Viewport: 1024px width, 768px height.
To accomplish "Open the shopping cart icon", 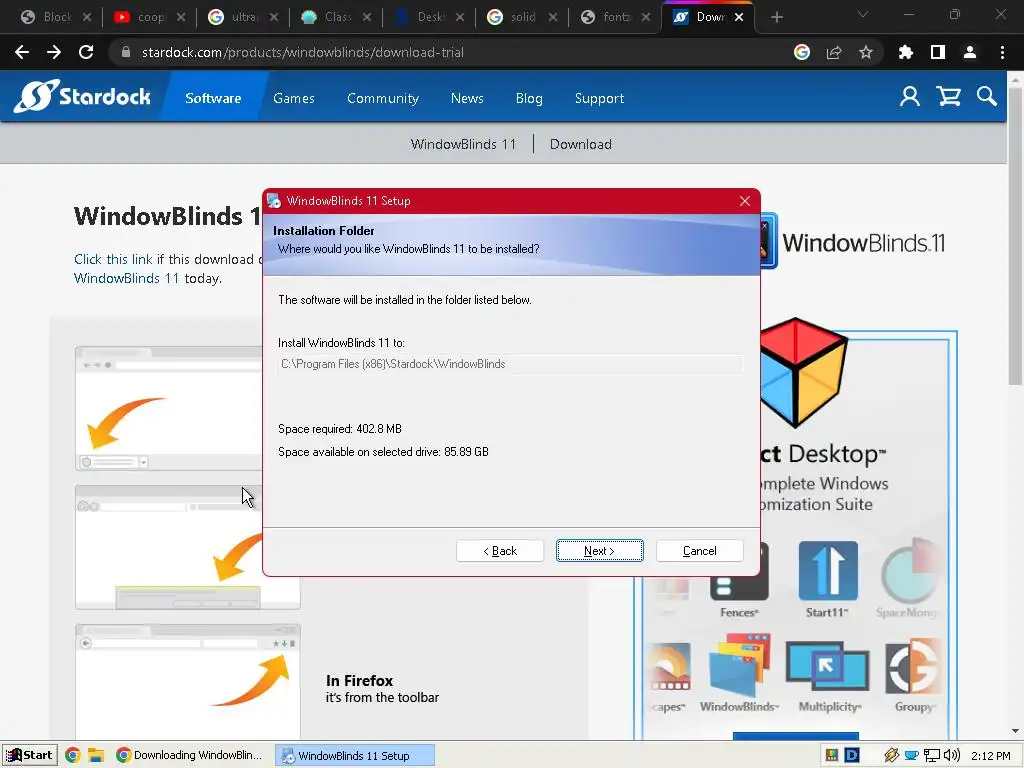I will (948, 97).
